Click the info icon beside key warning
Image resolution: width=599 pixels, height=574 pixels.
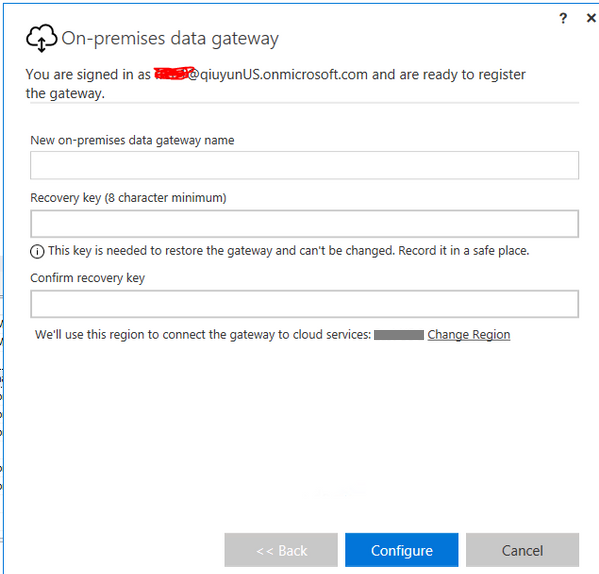point(37,252)
